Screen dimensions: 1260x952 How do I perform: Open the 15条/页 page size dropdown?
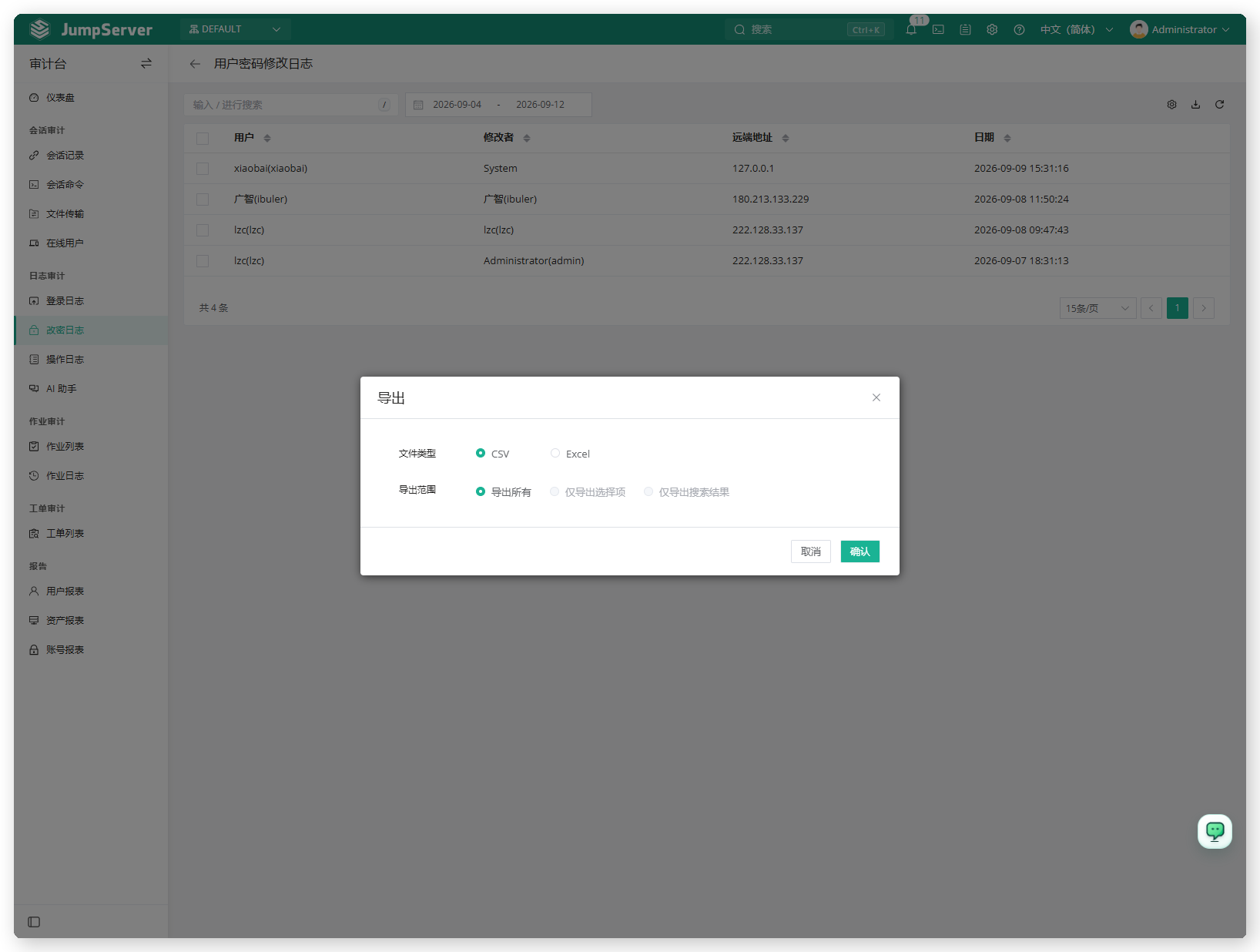click(x=1097, y=308)
